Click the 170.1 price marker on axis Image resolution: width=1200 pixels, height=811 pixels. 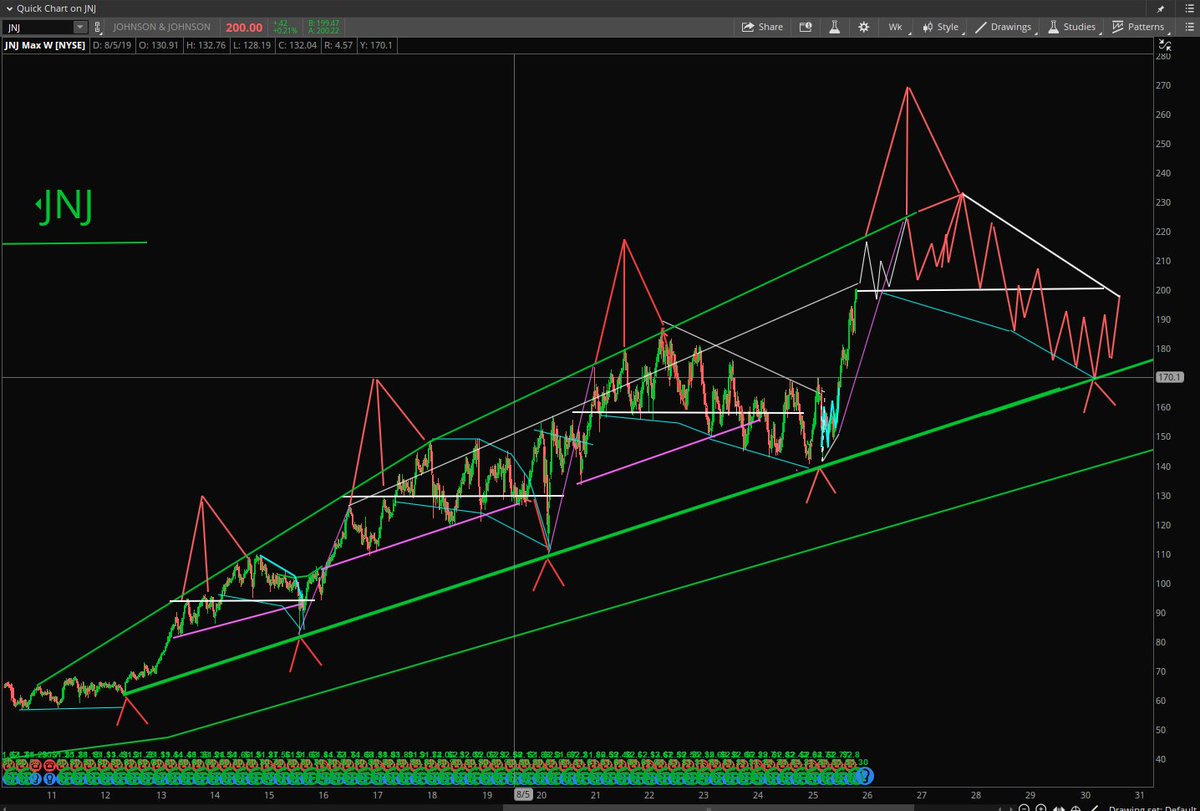pos(1170,378)
